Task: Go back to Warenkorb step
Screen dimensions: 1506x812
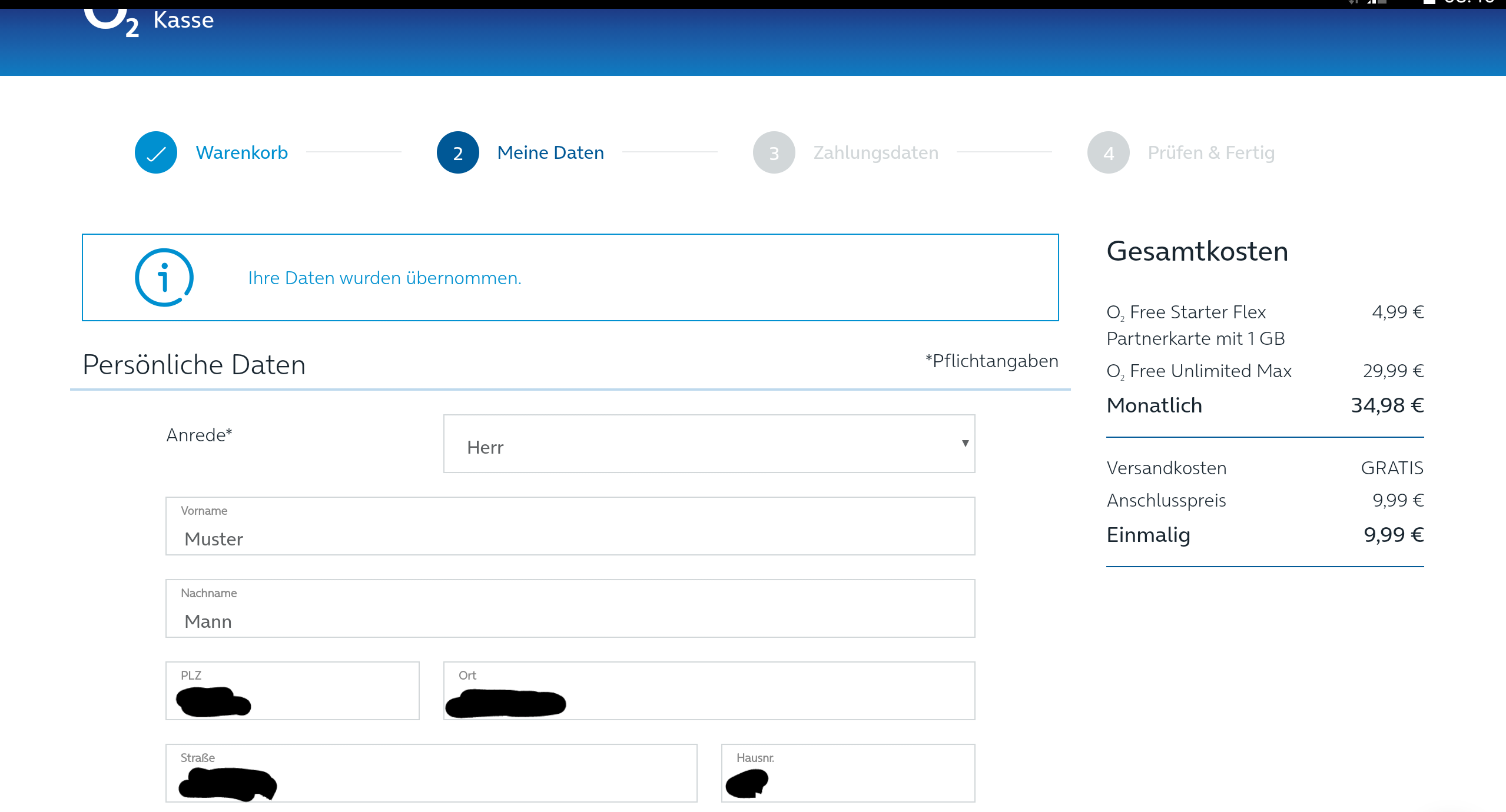Action: pyautogui.click(x=242, y=152)
